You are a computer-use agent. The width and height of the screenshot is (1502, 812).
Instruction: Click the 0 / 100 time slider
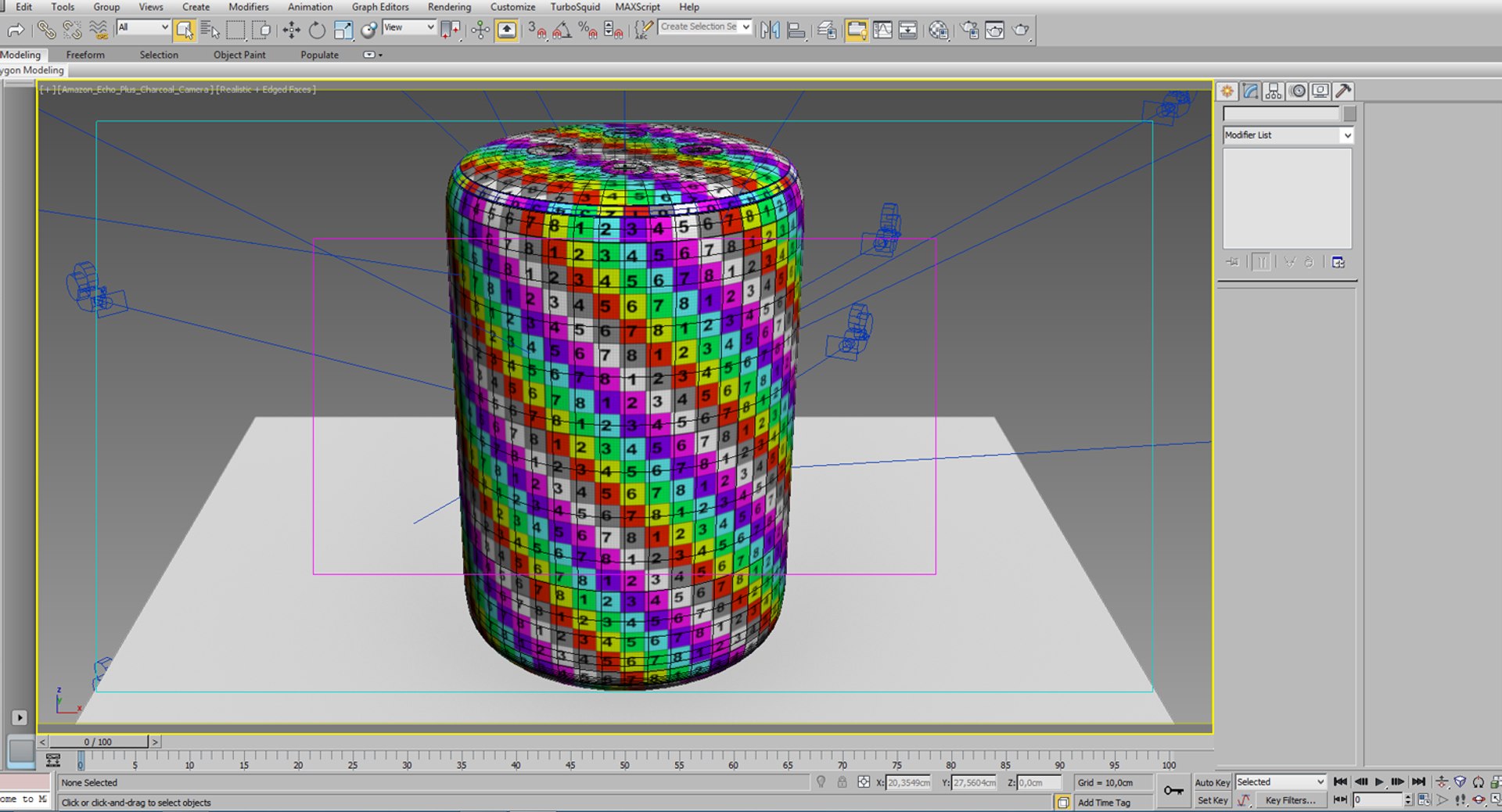pos(99,742)
